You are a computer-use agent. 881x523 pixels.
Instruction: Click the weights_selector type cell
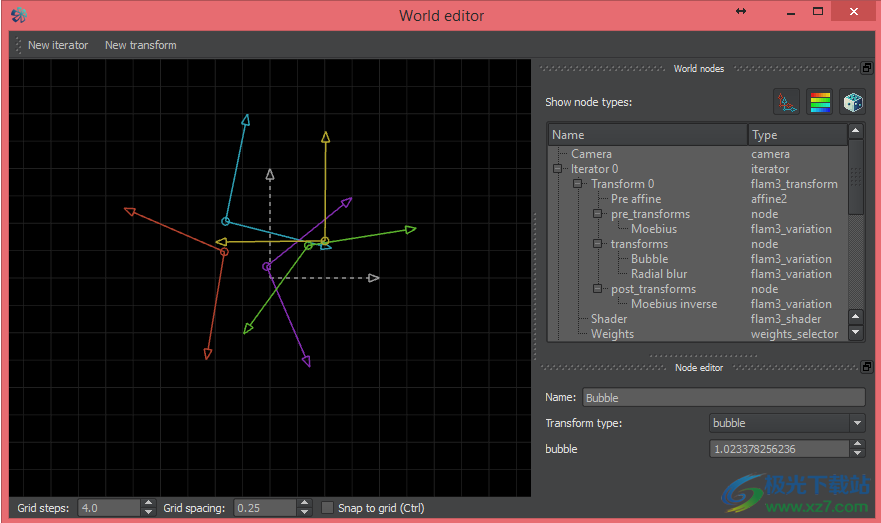click(794, 334)
